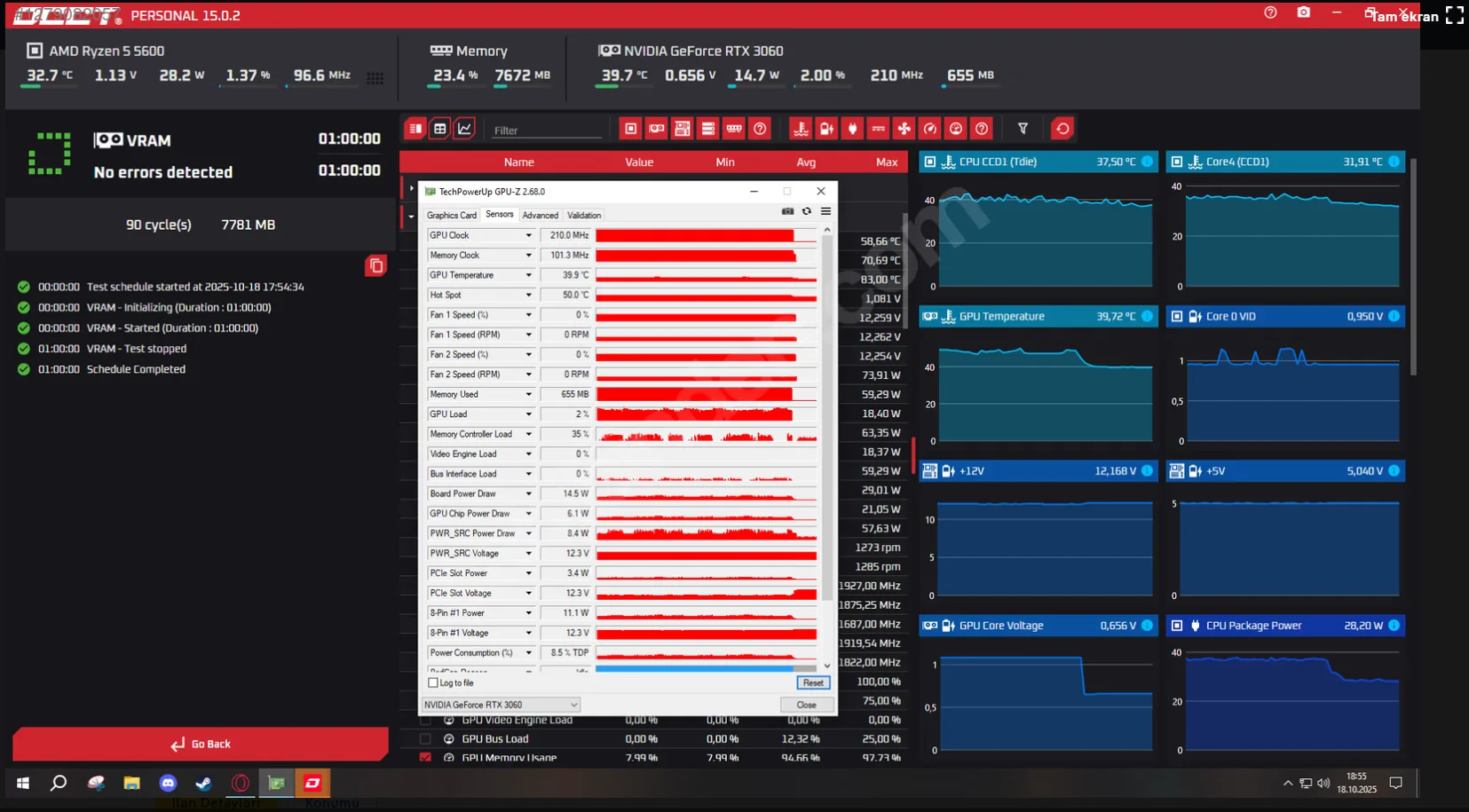Viewport: 1469px width, 812px height.
Task: Toggle the CPU sensor filter icon
Action: pos(630,129)
